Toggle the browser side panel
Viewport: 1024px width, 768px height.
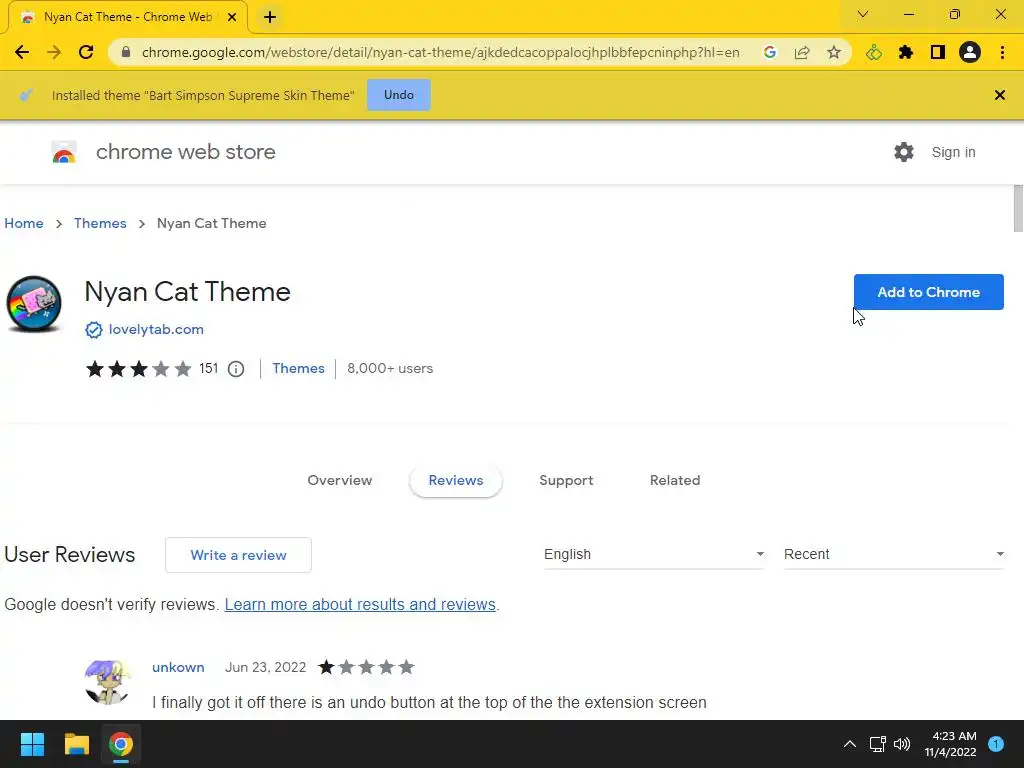point(938,52)
